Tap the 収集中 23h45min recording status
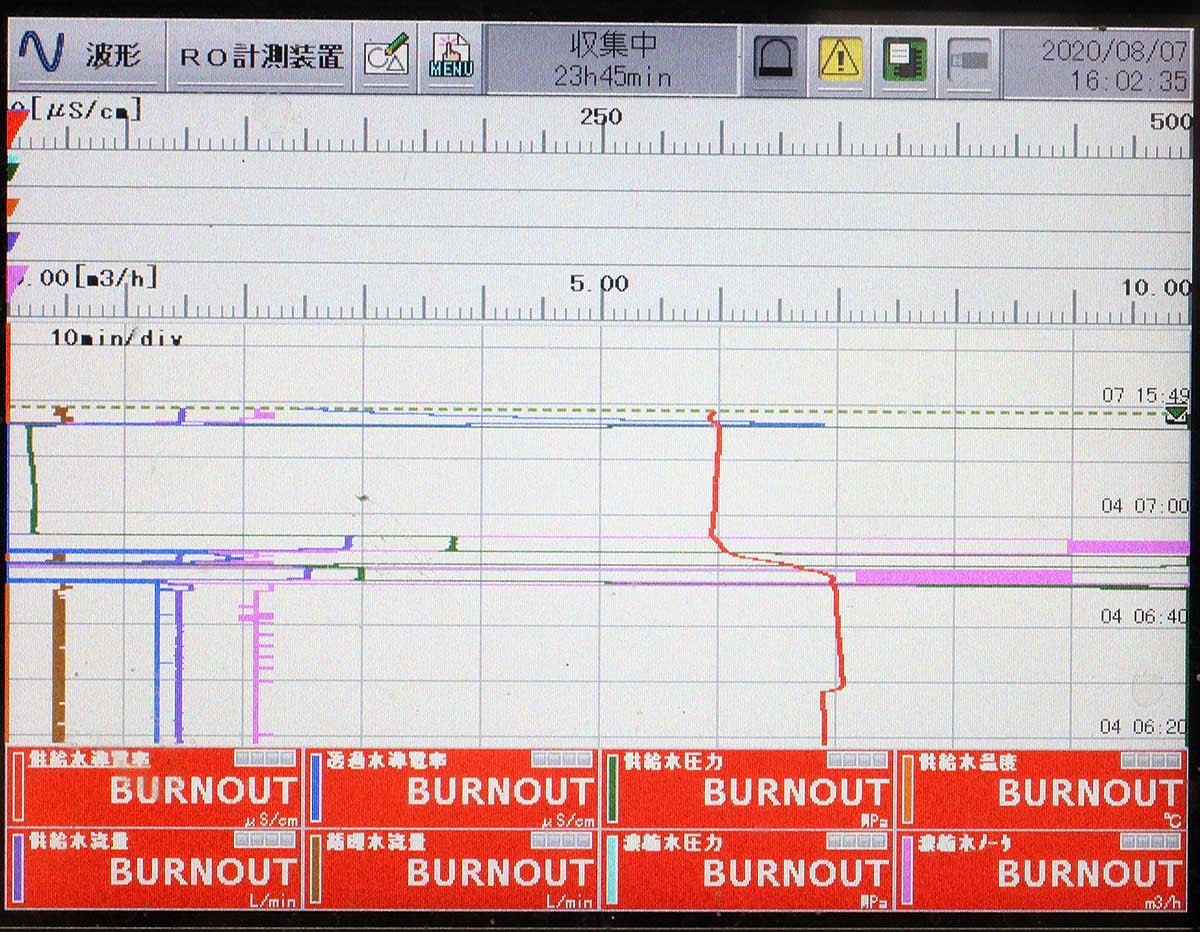 612,58
